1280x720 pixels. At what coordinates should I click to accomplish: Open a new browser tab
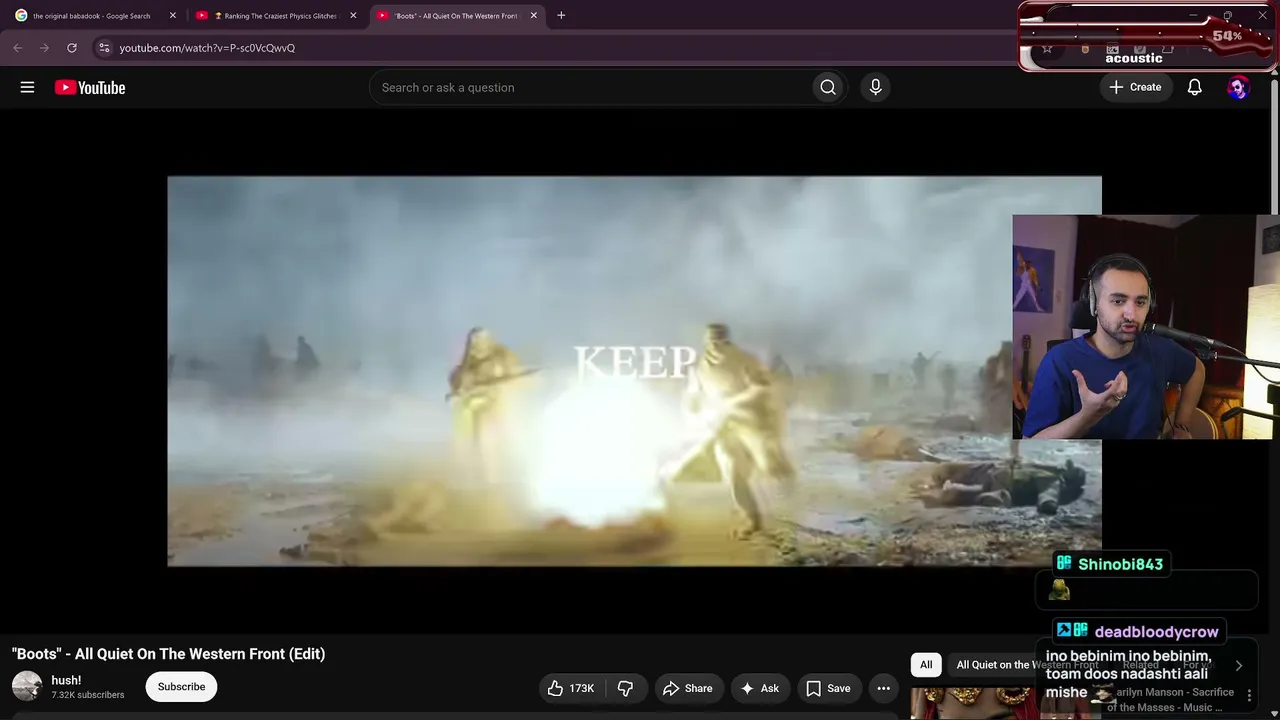[x=561, y=15]
